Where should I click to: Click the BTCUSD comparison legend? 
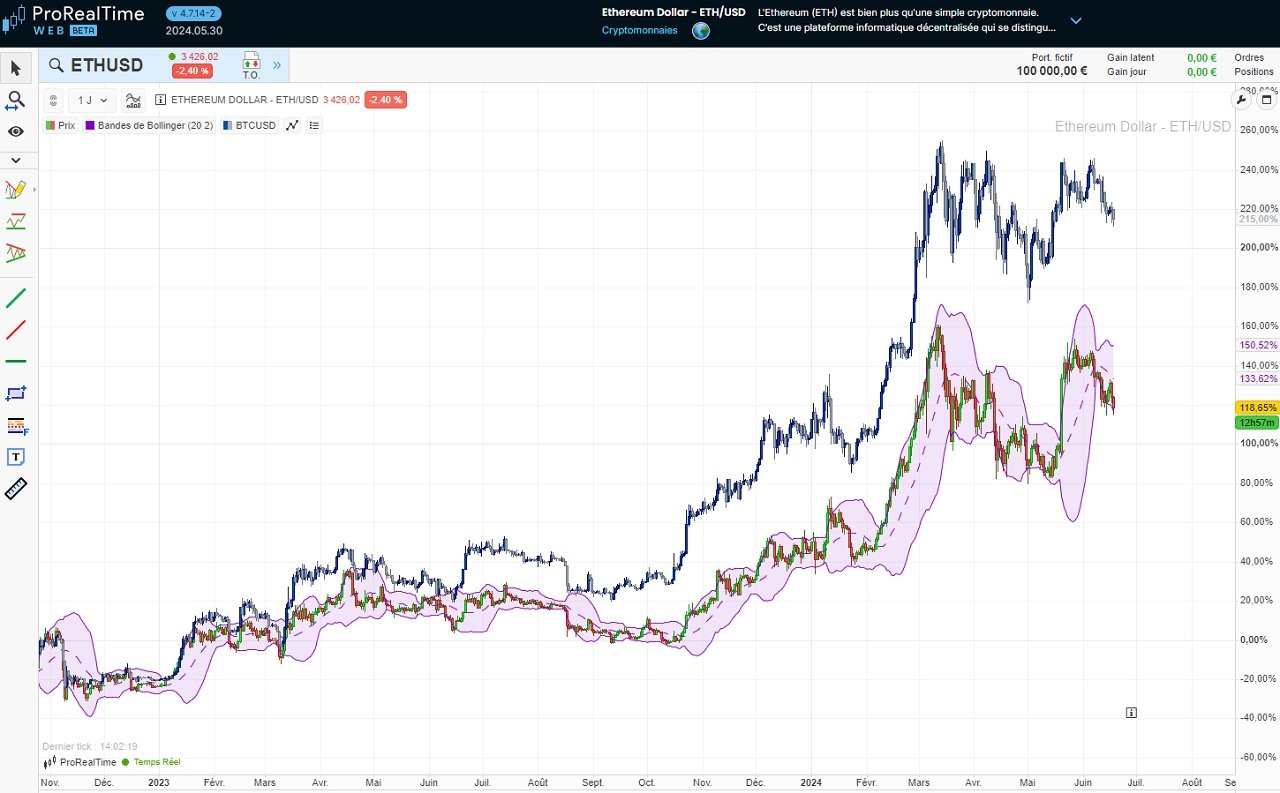pos(249,126)
